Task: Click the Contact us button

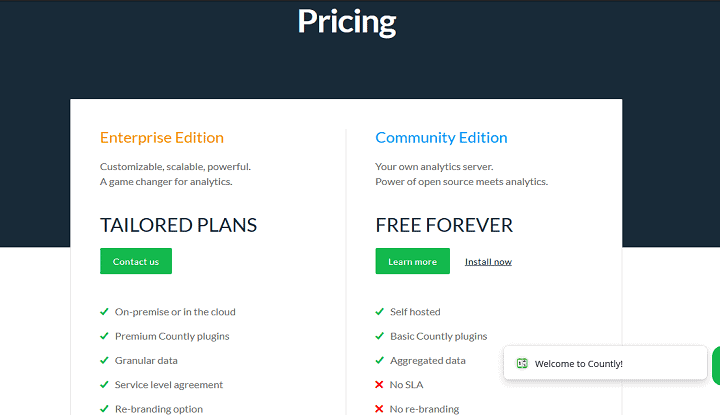Action: click(136, 261)
